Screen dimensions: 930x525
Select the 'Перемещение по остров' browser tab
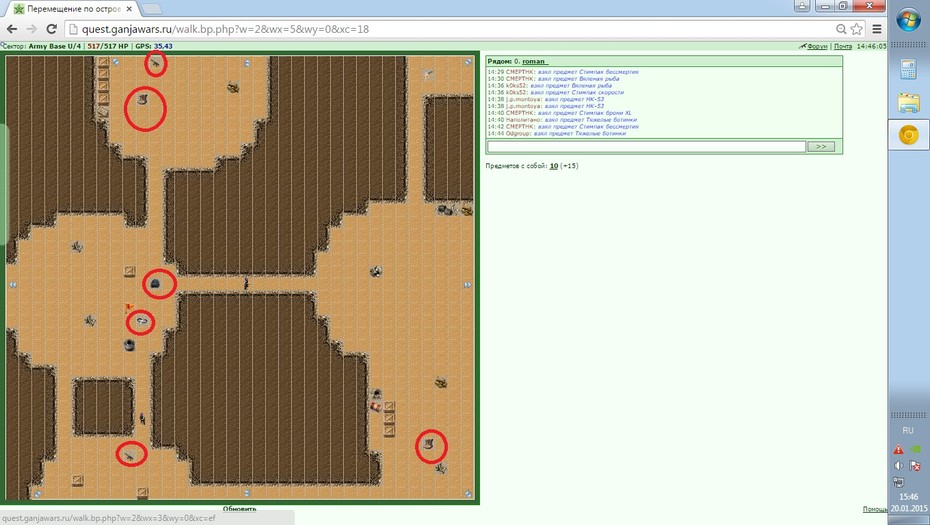pyautogui.click(x=72, y=9)
